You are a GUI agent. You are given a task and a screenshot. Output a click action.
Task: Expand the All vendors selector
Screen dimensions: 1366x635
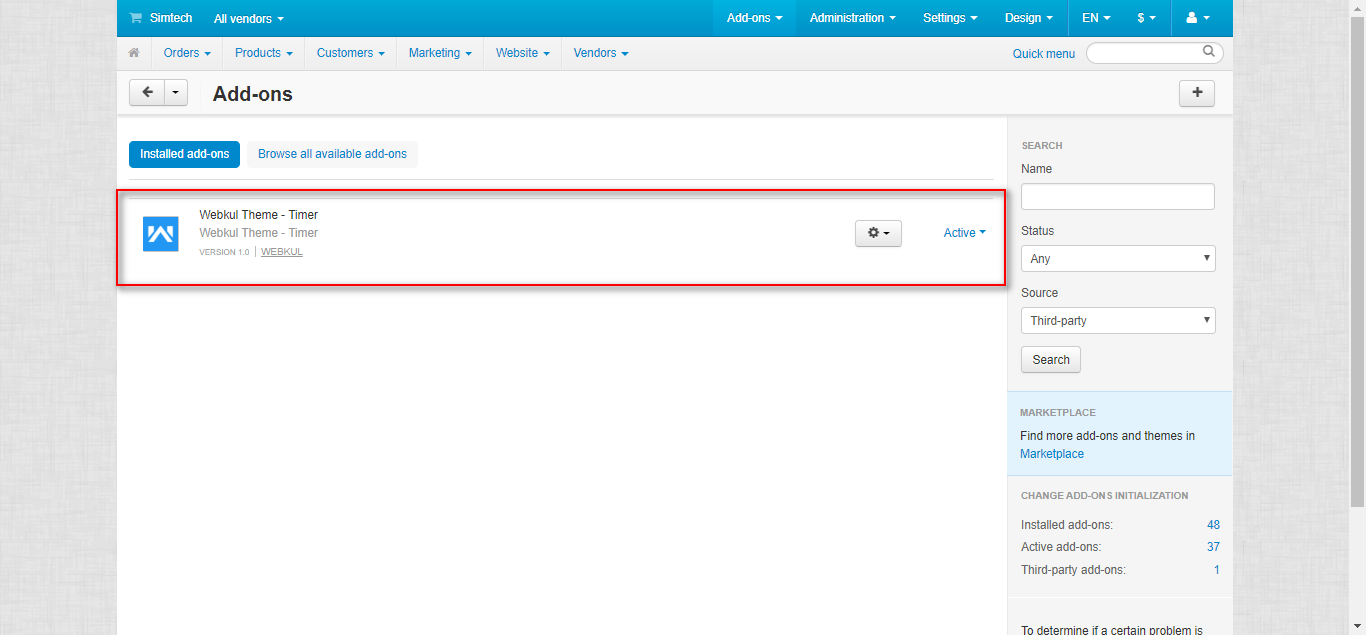coord(249,19)
